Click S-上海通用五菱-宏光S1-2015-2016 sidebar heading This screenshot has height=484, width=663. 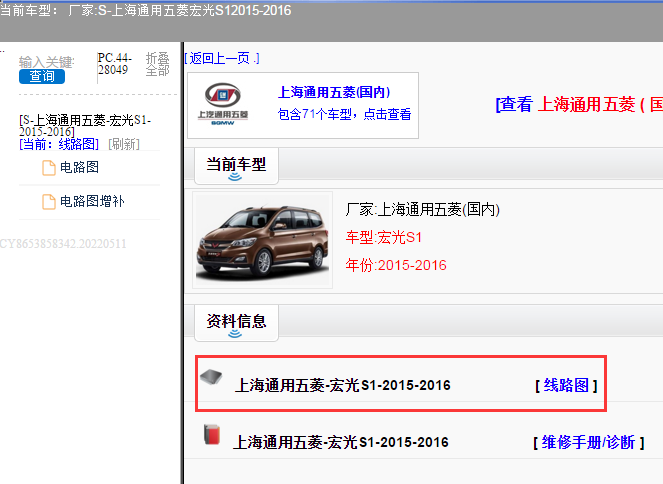tap(85, 126)
